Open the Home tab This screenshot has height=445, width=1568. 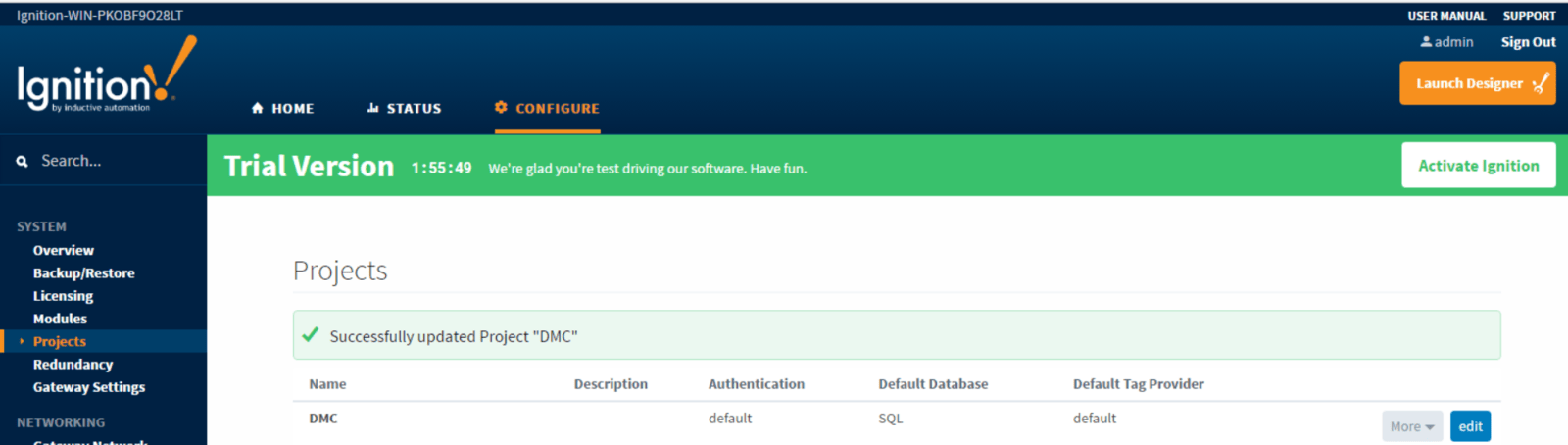tap(282, 109)
